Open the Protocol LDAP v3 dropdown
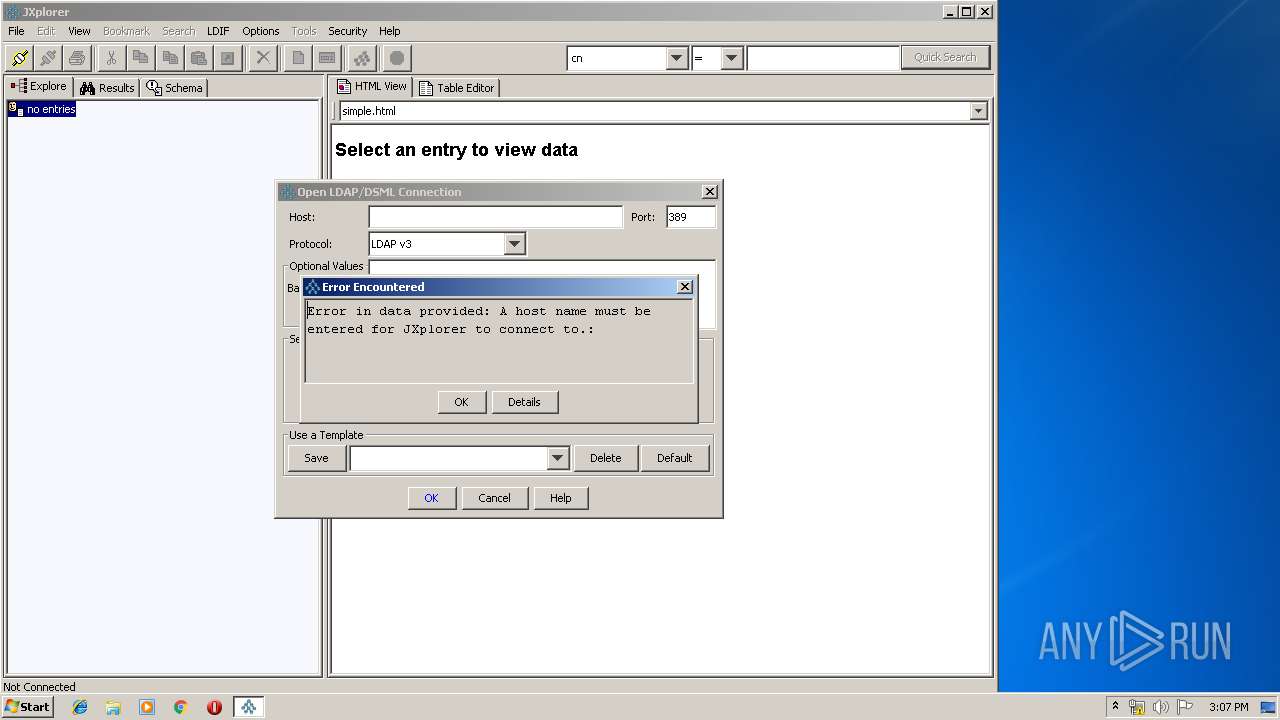Viewport: 1280px width, 720px height. 514,244
